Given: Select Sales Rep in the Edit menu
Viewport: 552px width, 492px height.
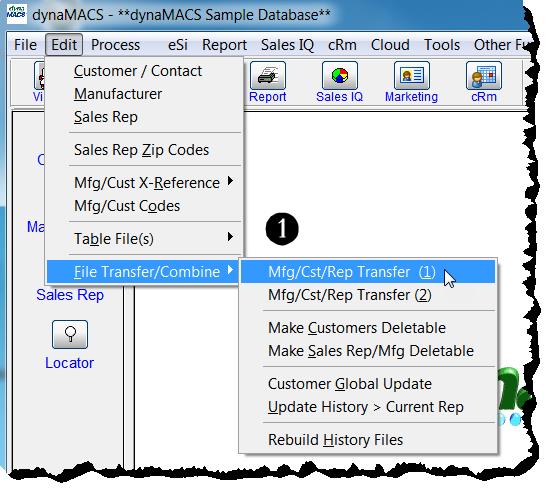Looking at the screenshot, I should click(x=145, y=117).
